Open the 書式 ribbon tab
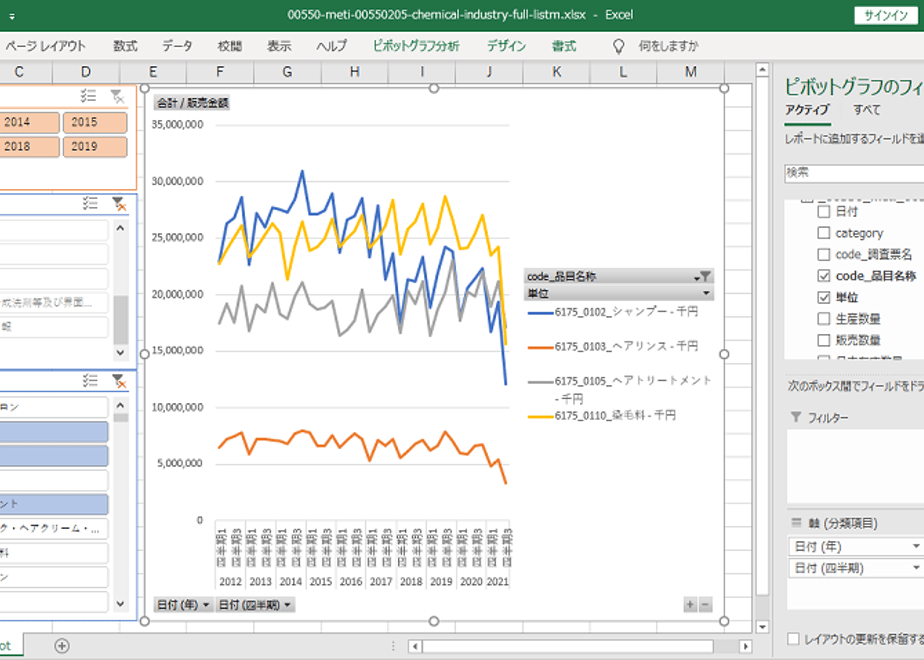924x660 pixels. click(x=563, y=46)
